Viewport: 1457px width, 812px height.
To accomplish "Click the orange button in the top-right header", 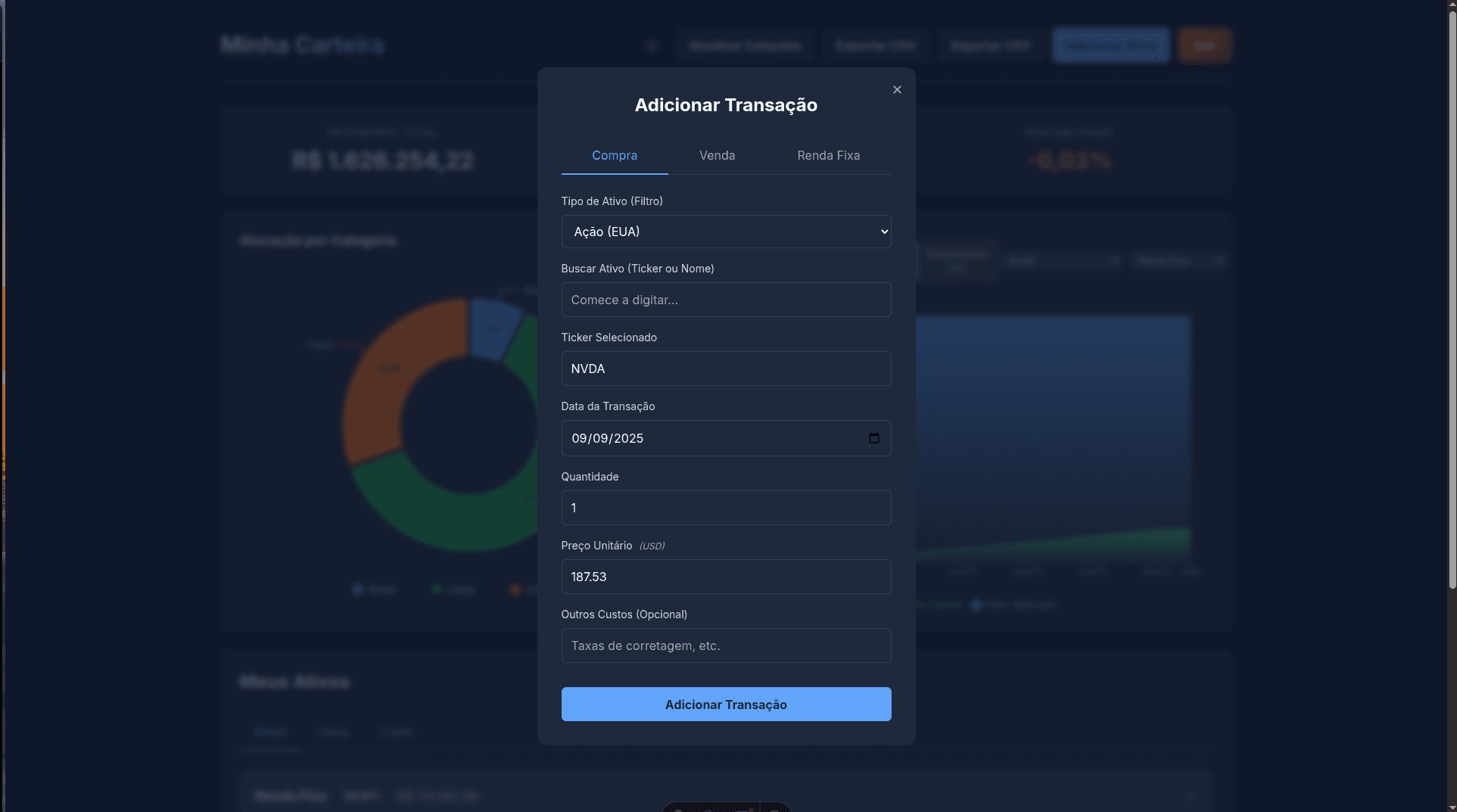I will pos(1204,45).
